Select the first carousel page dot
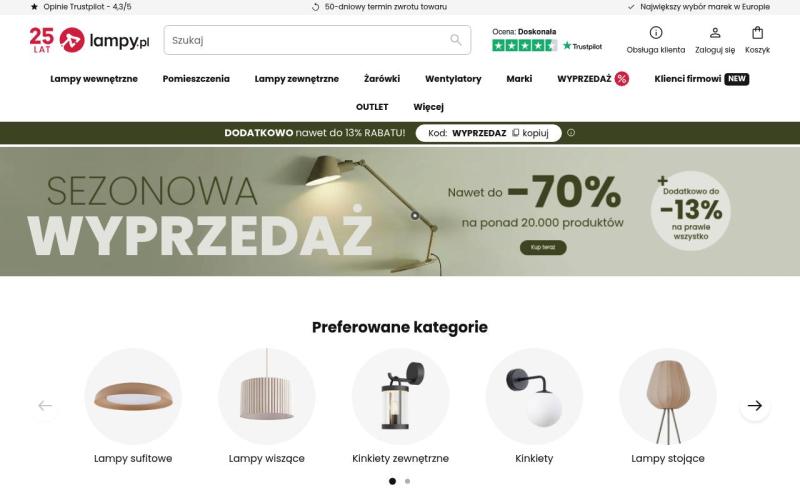The width and height of the screenshot is (800, 500). [x=392, y=481]
